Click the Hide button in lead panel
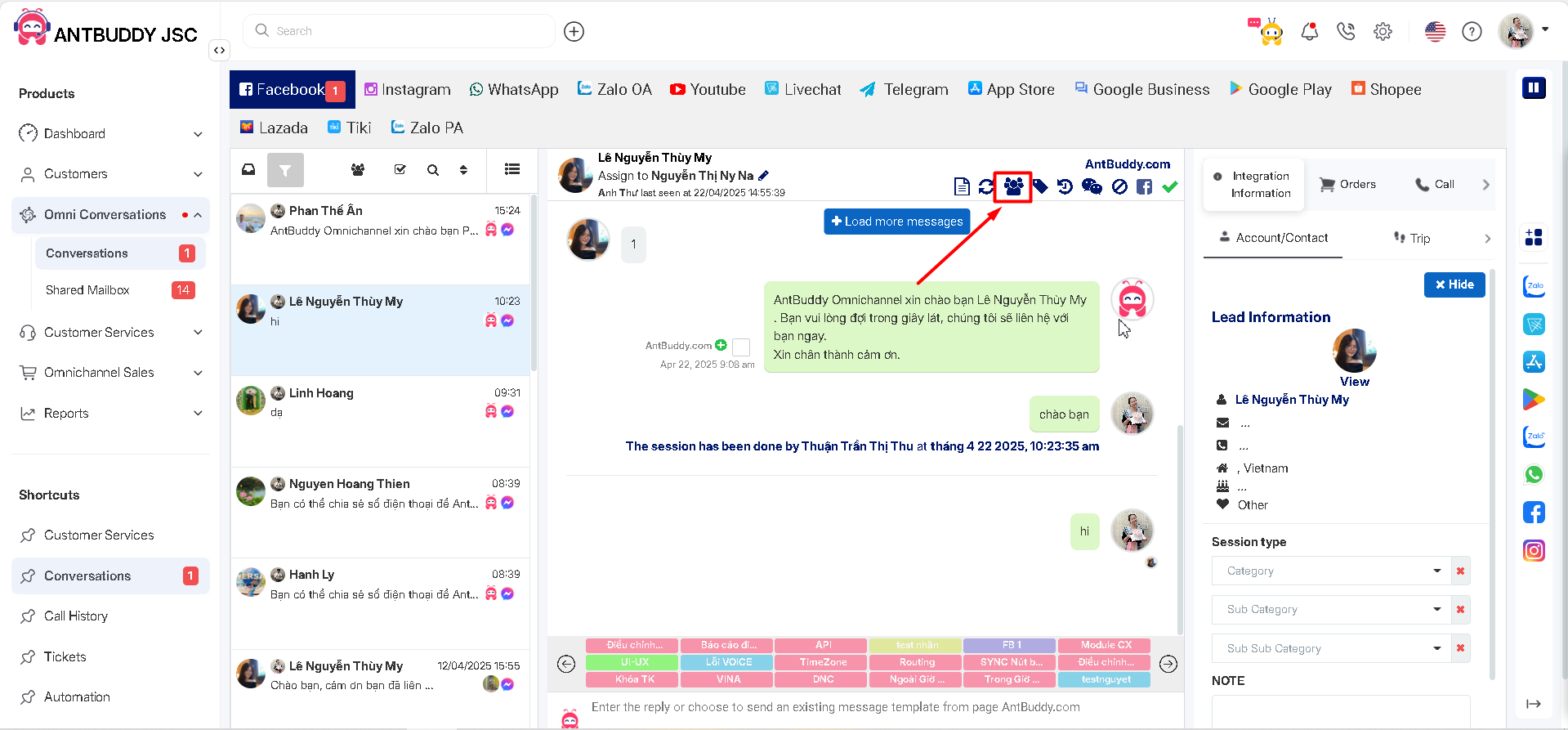The height and width of the screenshot is (730, 1568). coord(1454,284)
